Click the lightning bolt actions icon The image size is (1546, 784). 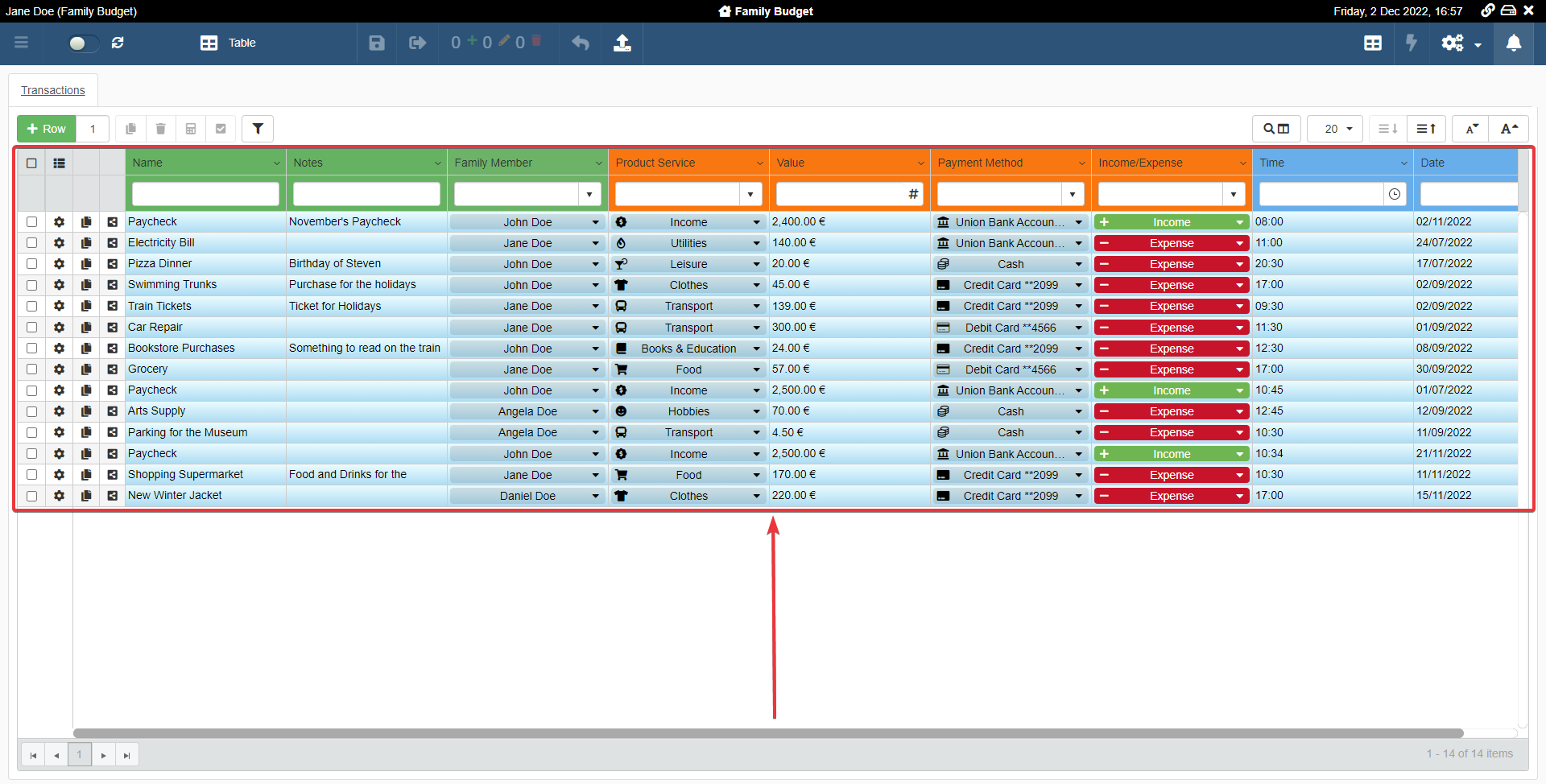click(1411, 43)
